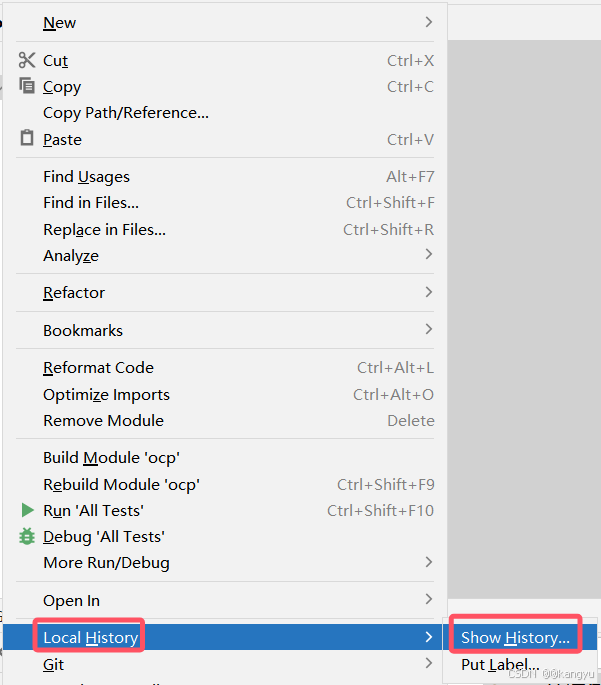Open the Analyze menu entry
Image resolution: width=601 pixels, height=685 pixels.
pyautogui.click(x=225, y=256)
